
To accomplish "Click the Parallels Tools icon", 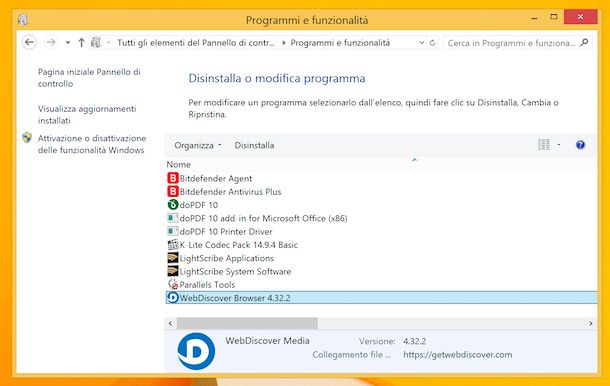I will click(173, 284).
